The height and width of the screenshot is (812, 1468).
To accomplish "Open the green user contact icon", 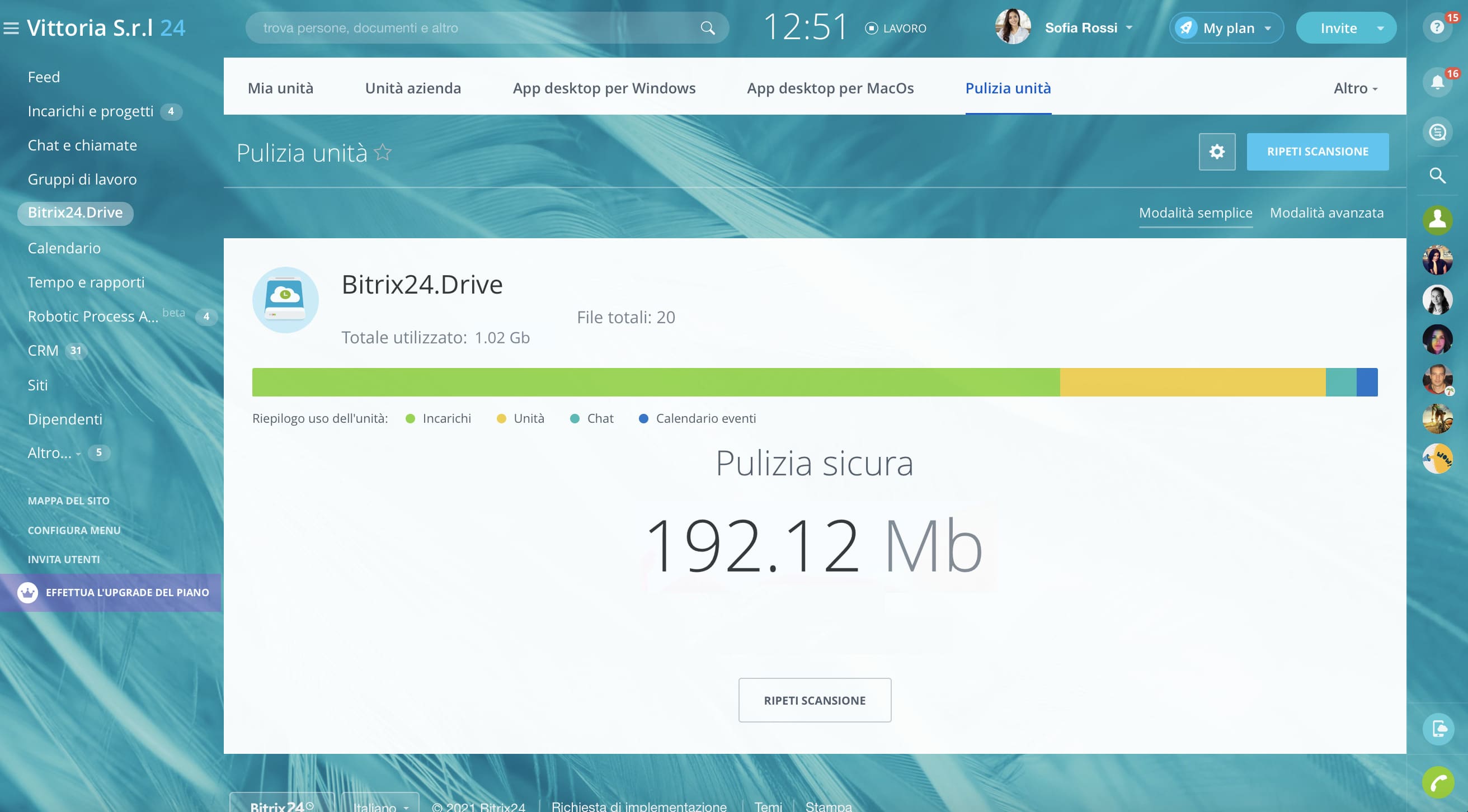I will click(x=1437, y=220).
